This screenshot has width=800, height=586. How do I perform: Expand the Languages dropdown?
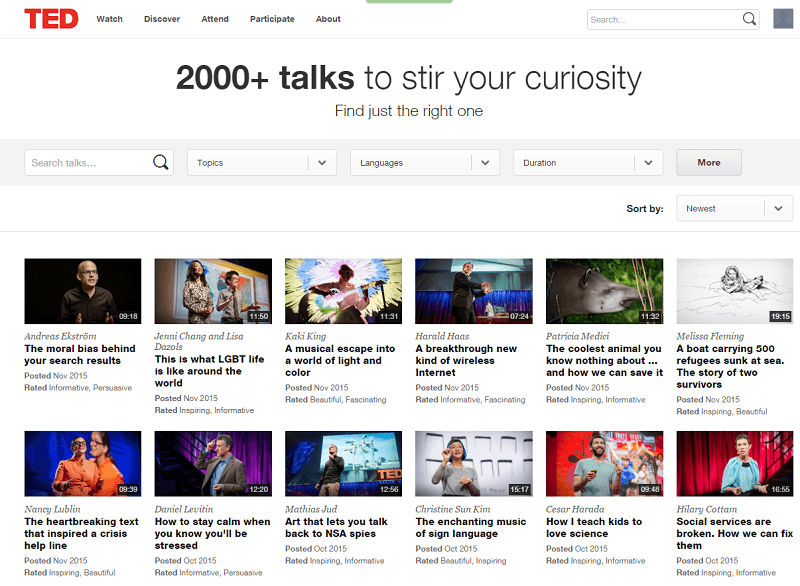click(424, 163)
